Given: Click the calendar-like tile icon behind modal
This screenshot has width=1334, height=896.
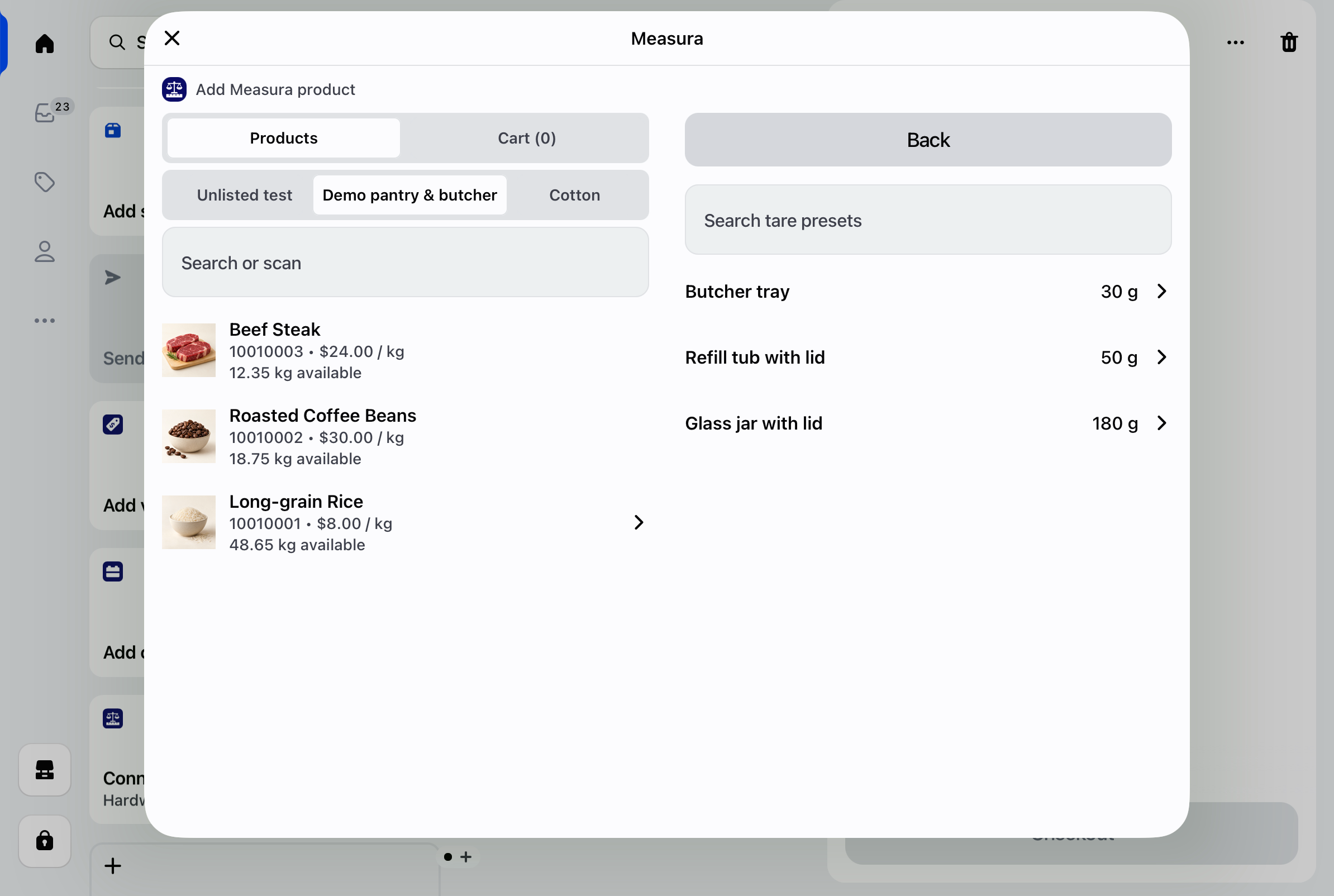Looking at the screenshot, I should tap(113, 571).
